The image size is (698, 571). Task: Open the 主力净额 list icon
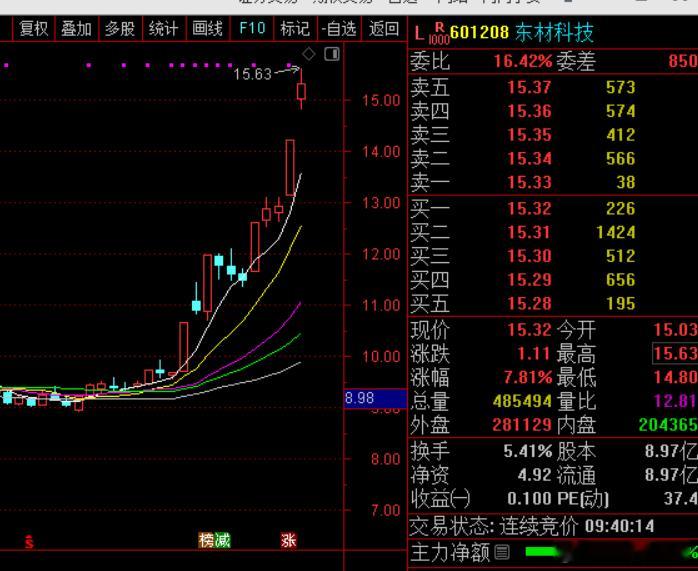(x=502, y=552)
